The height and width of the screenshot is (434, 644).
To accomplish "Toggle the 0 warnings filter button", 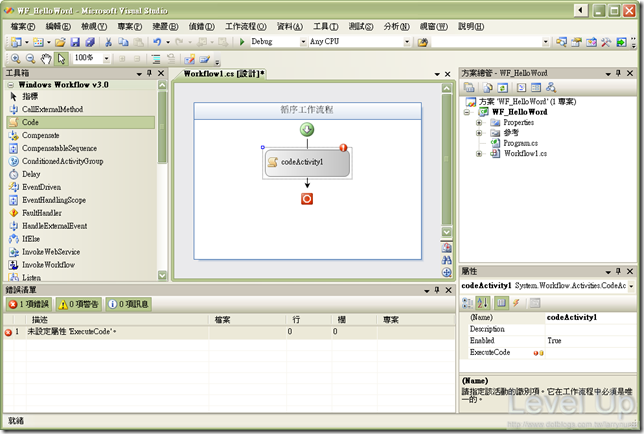I will 79,304.
